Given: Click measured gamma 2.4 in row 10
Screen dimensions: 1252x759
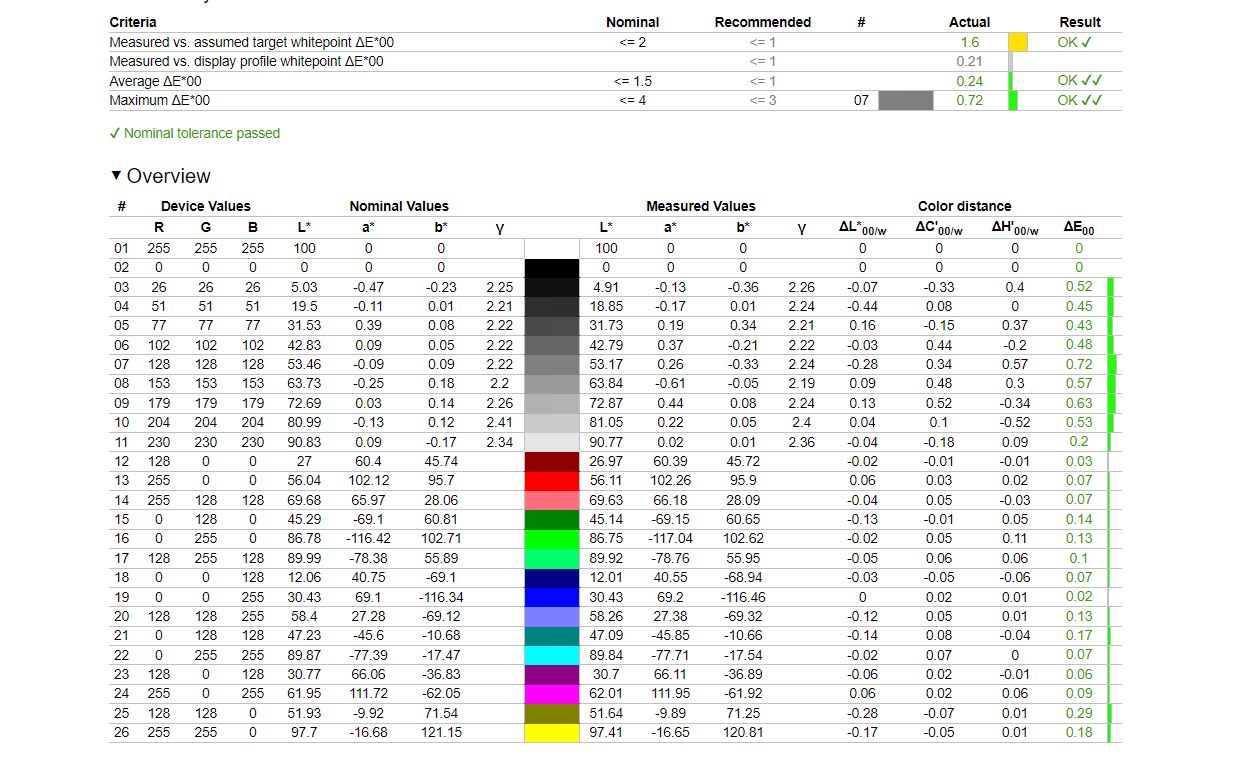Looking at the screenshot, I should pyautogui.click(x=802, y=423).
